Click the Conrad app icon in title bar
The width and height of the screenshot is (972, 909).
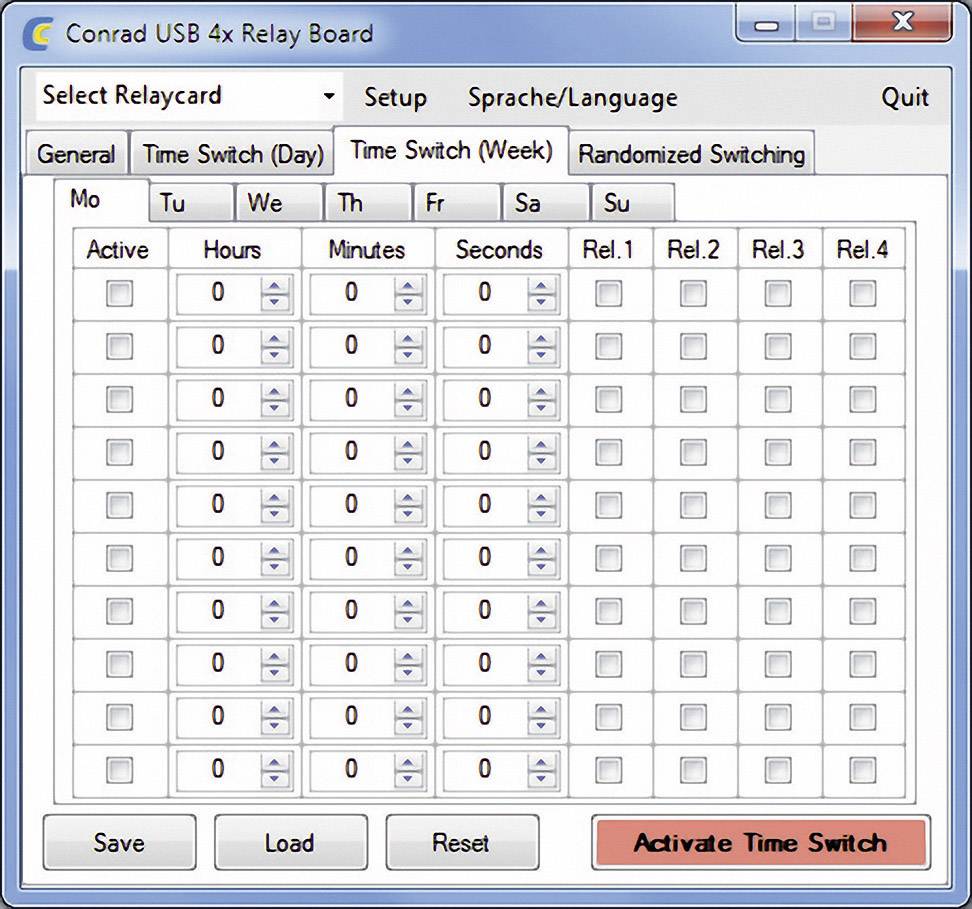[38, 33]
